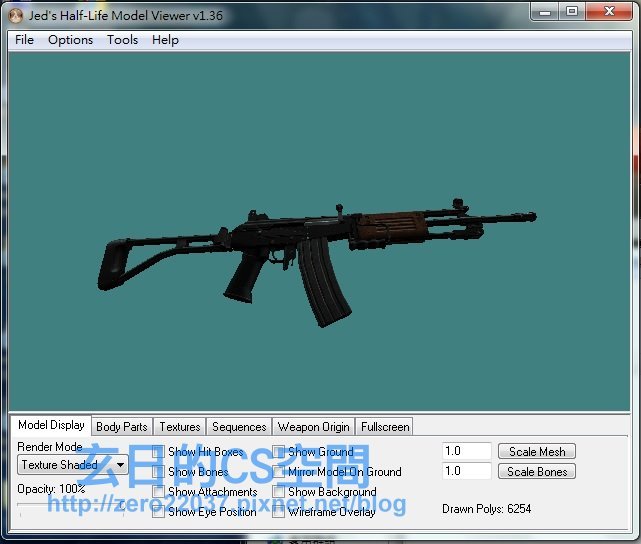Screen dimensions: 641x544
Task: Click the Render Mode label
Action: [x=49, y=447]
